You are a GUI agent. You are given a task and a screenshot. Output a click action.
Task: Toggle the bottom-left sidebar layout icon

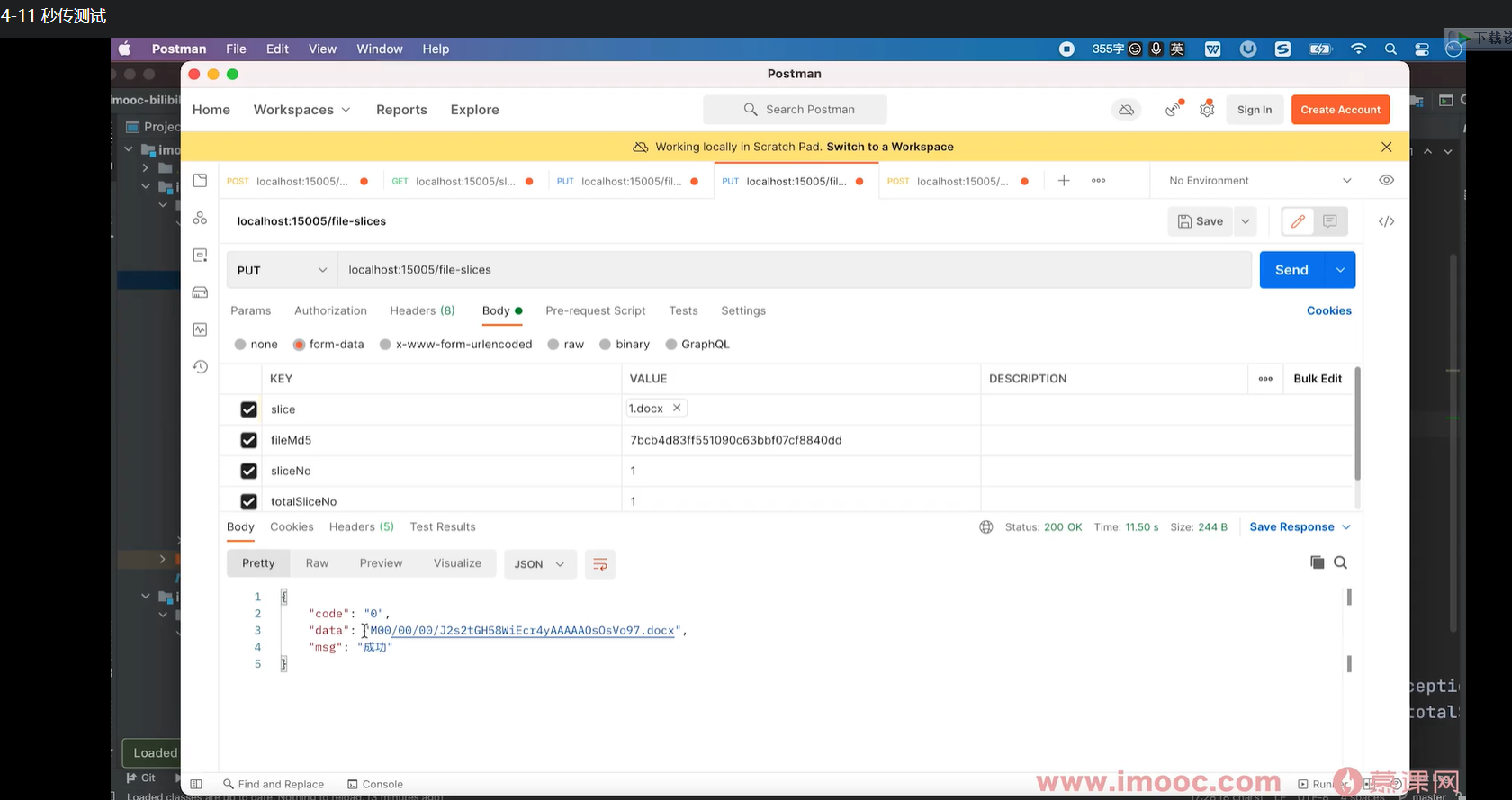coord(196,784)
